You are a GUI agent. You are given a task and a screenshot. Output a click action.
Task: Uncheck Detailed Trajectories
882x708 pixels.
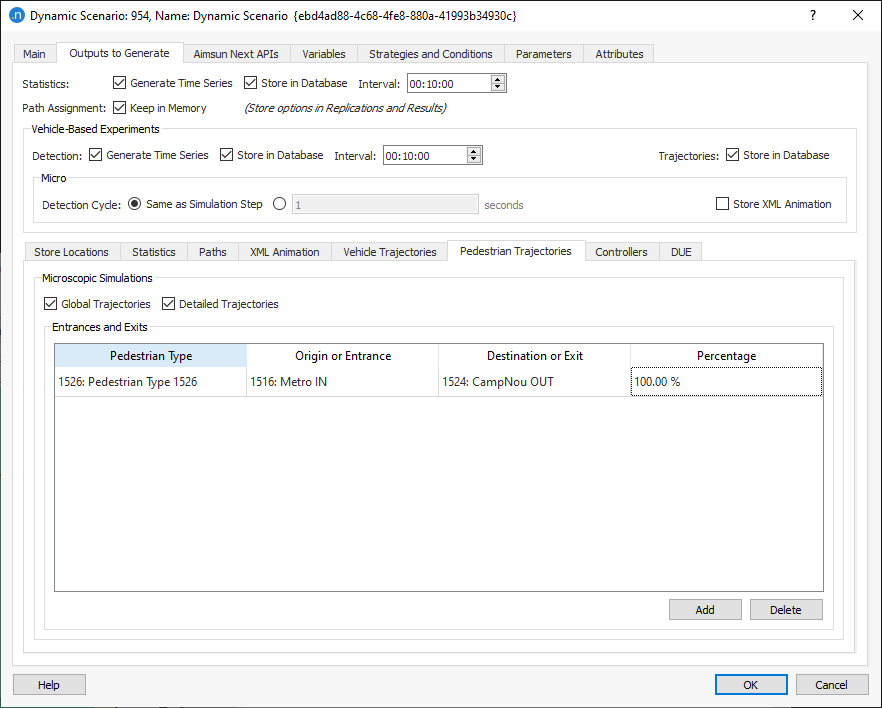point(168,303)
